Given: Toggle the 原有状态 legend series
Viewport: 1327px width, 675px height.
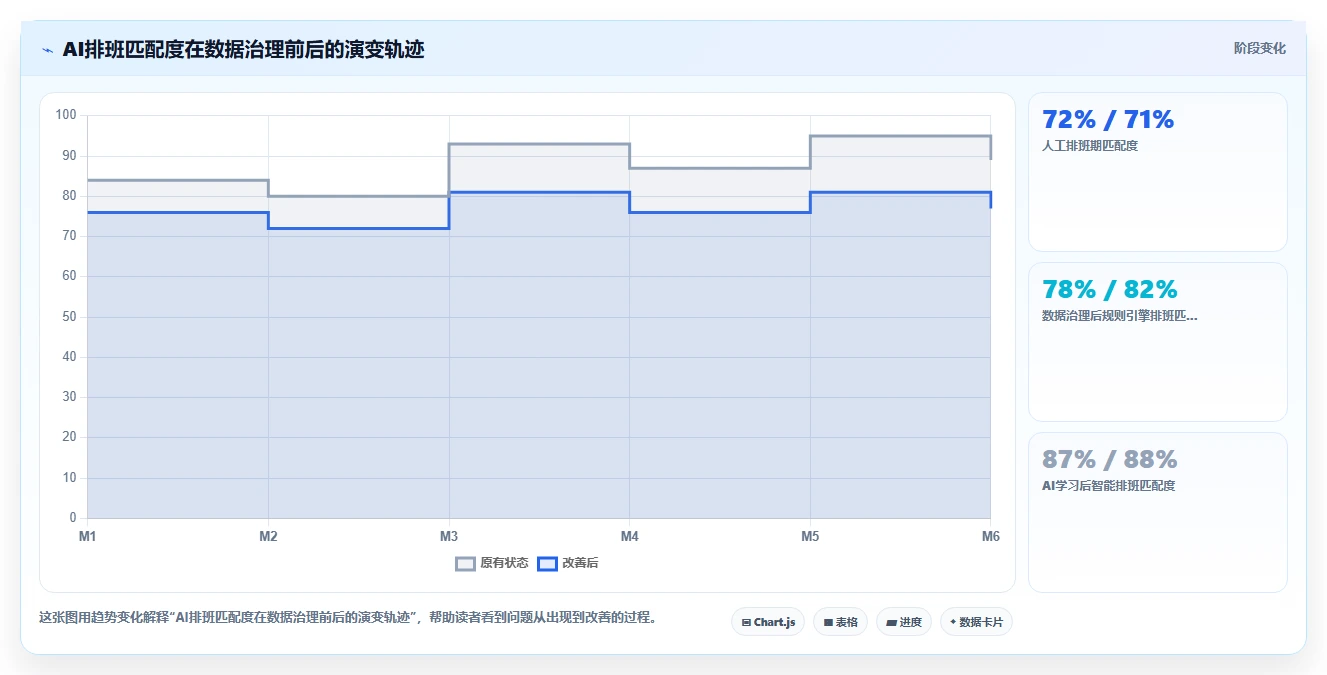Looking at the screenshot, I should click(492, 563).
